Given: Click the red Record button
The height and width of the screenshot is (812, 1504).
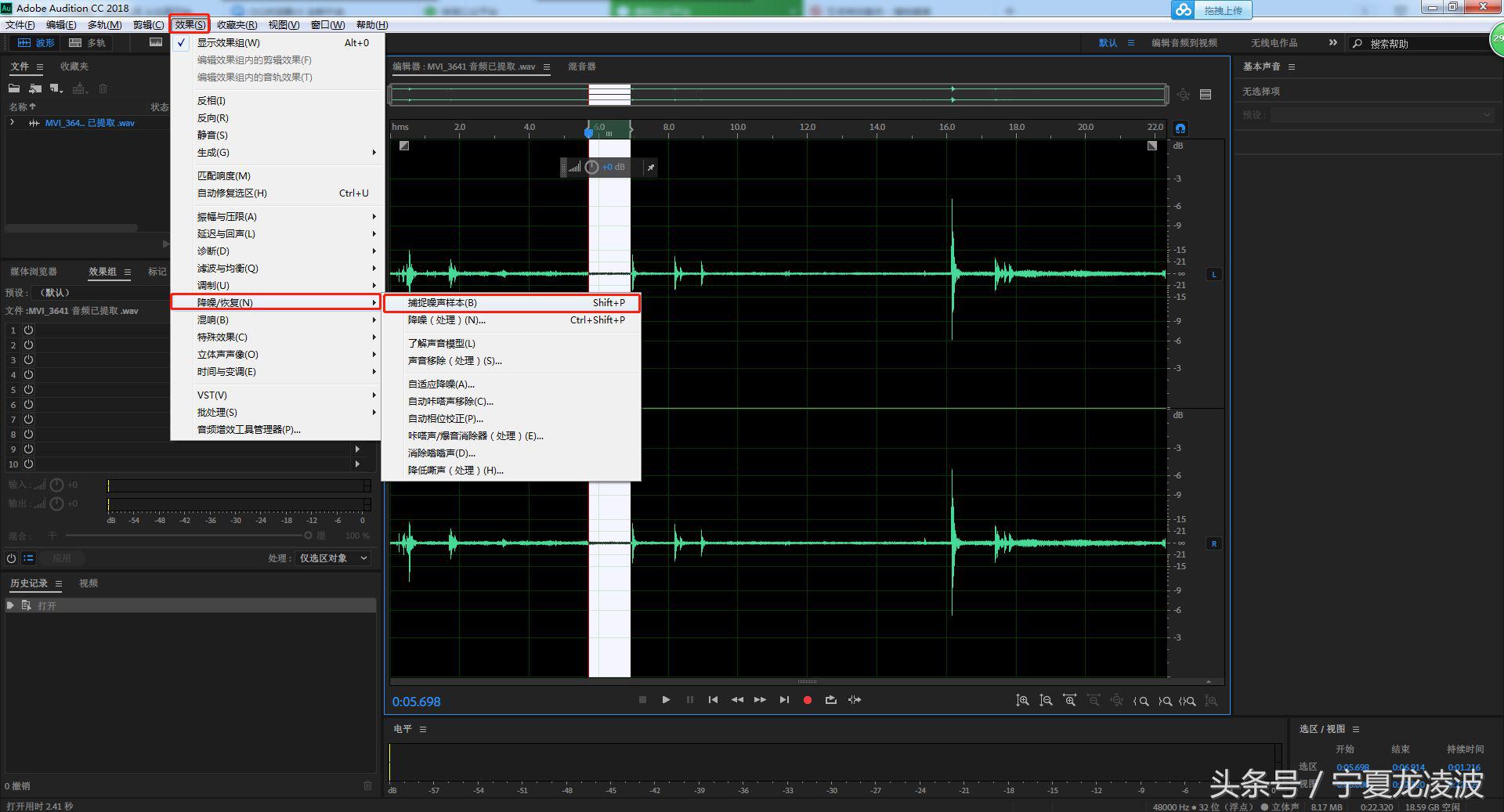Looking at the screenshot, I should 807,700.
